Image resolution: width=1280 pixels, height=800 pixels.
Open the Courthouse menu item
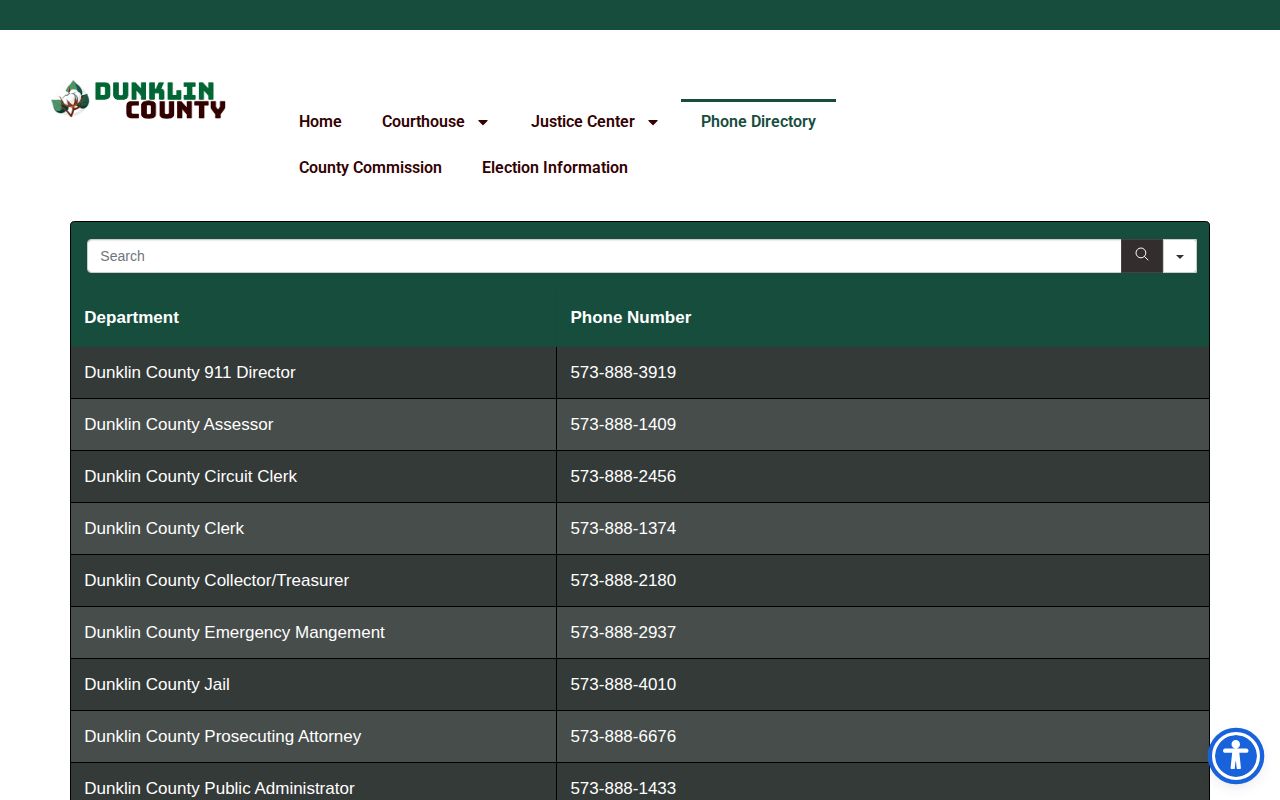point(423,121)
